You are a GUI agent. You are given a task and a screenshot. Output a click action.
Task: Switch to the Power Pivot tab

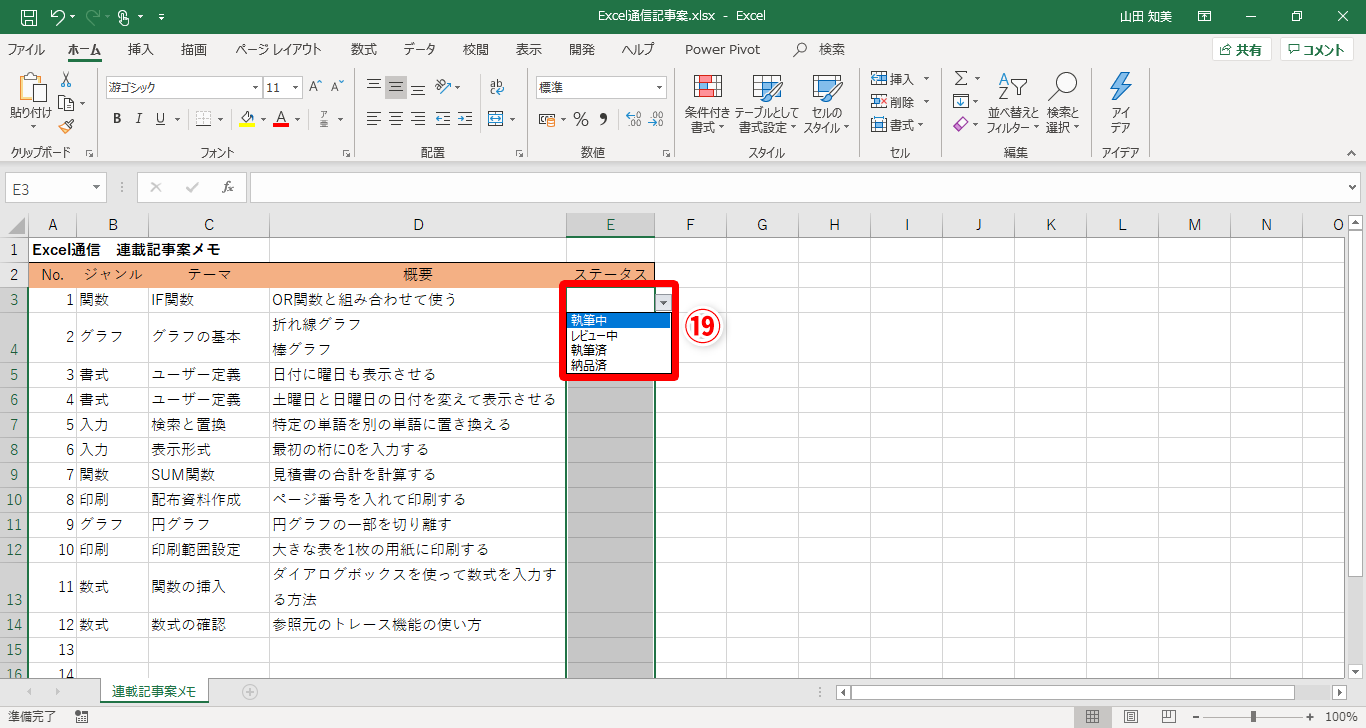(723, 49)
